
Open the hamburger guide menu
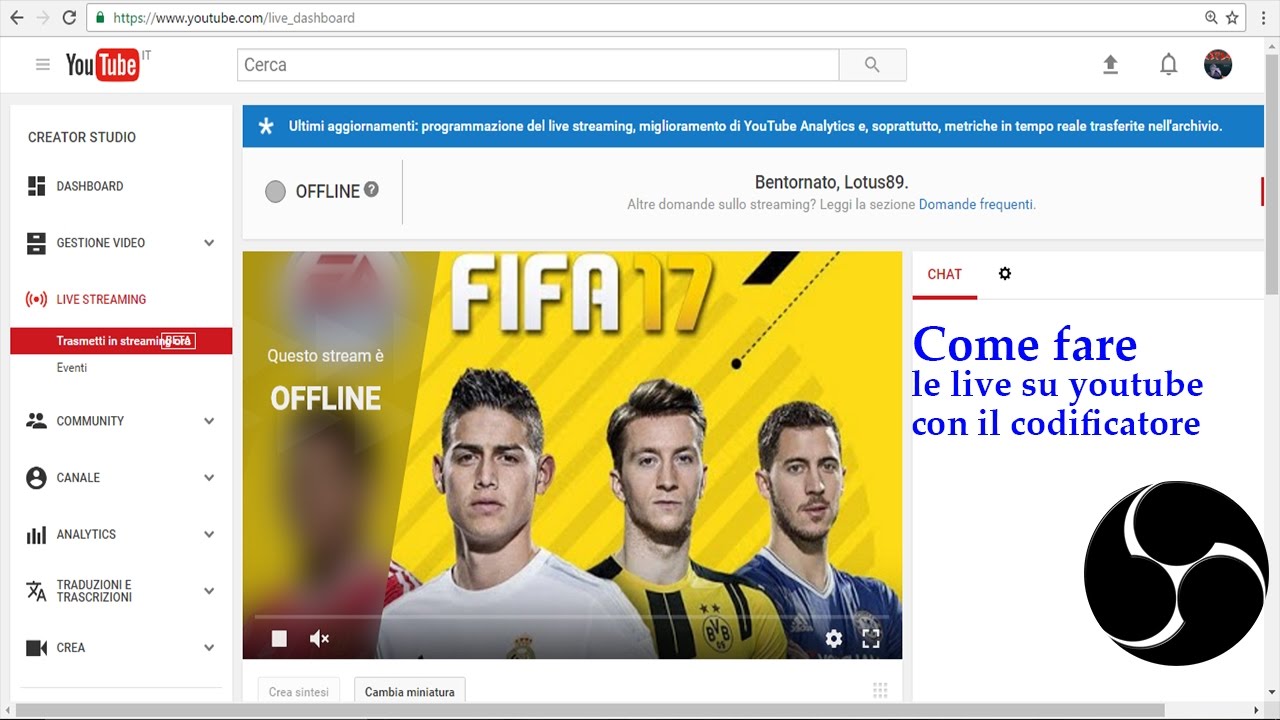click(42, 65)
